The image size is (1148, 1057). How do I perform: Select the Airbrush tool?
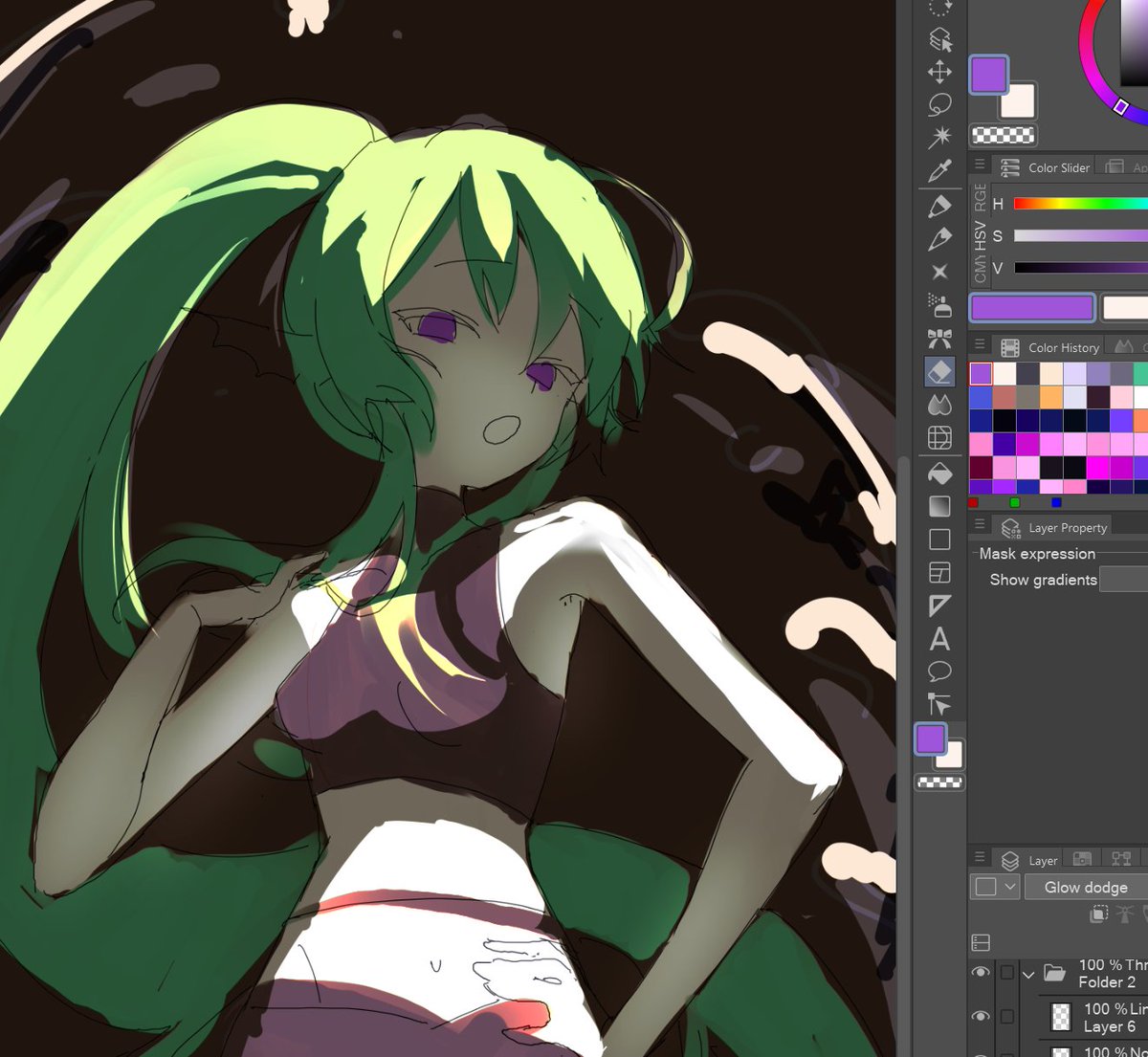pos(940,305)
